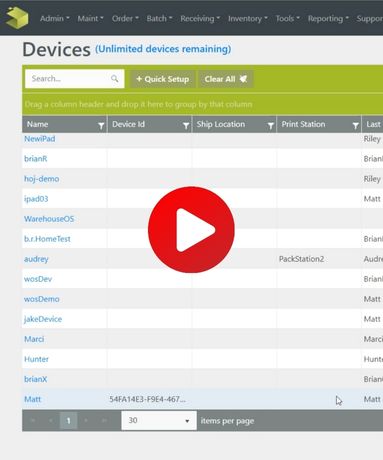Image resolution: width=383 pixels, height=460 pixels.
Task: Click the Devices page heading
Action: (56, 50)
